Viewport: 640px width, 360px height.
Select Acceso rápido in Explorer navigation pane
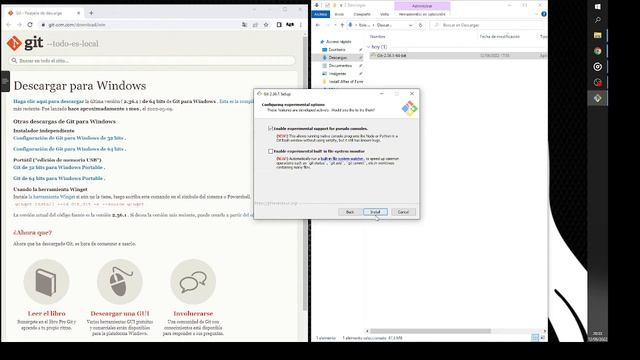[x=338, y=42]
